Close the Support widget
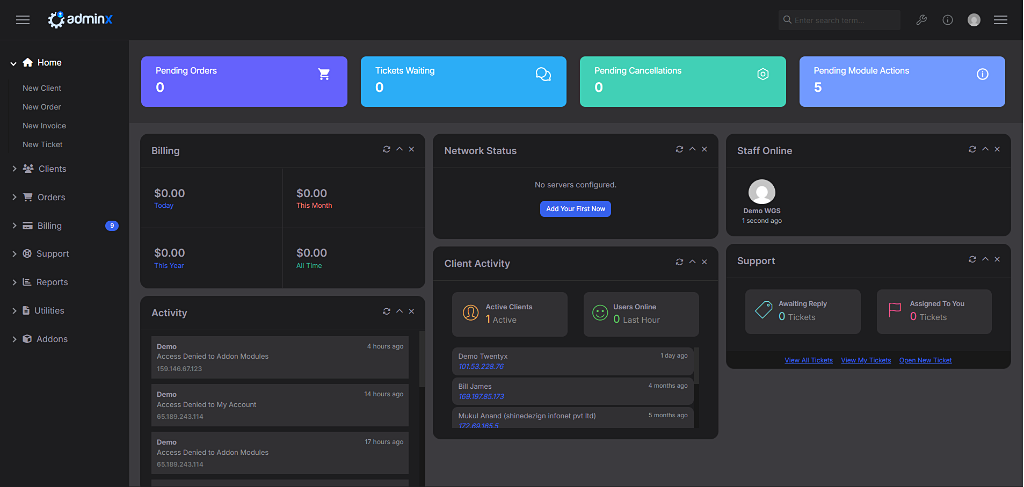Screen dimensions: 1024x487 point(997,259)
